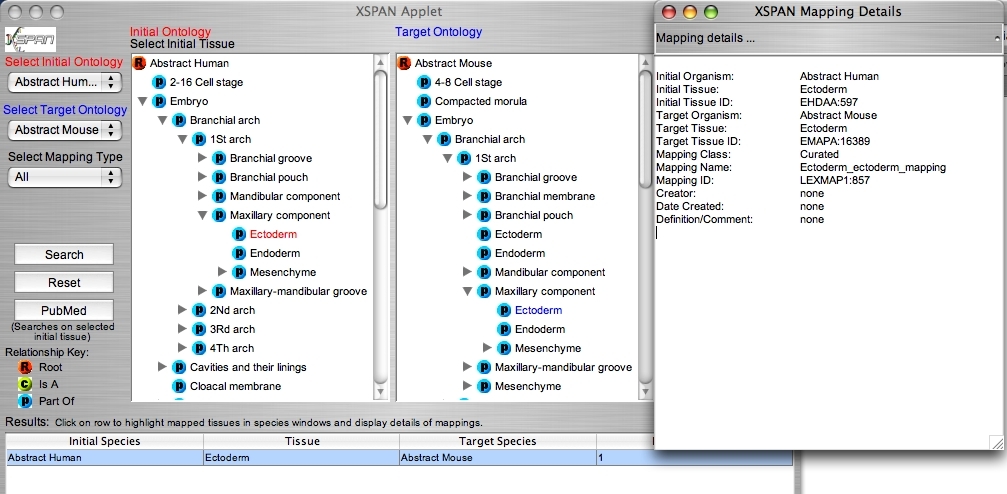
Task: Click the Root icon in Relationship Key
Action: click(24, 367)
